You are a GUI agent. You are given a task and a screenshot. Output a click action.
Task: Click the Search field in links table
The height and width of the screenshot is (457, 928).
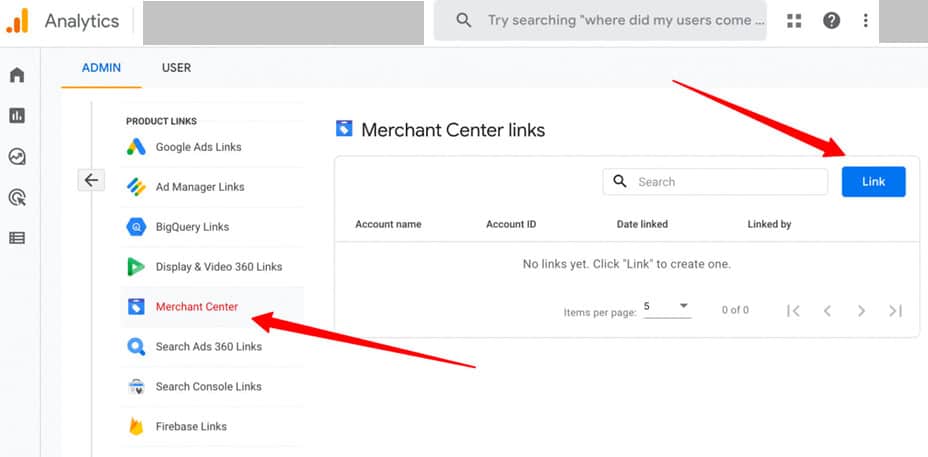[715, 182]
